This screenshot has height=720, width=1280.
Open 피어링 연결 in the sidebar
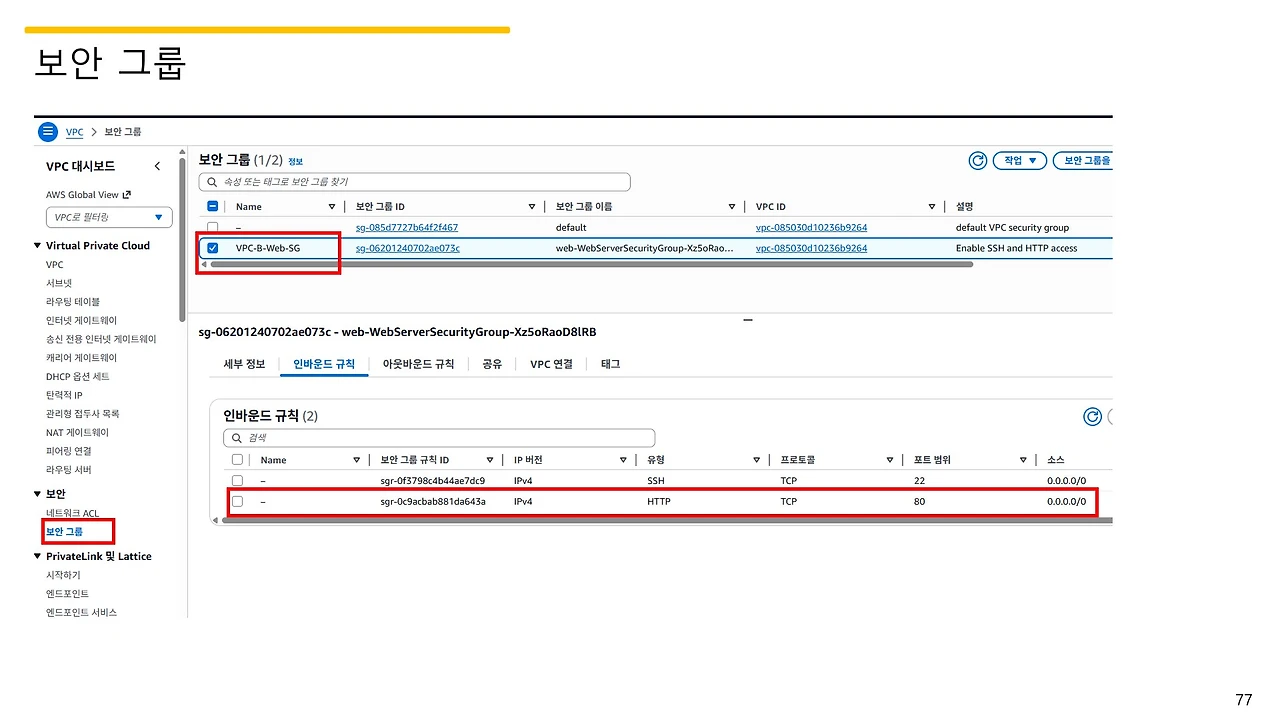coord(68,451)
